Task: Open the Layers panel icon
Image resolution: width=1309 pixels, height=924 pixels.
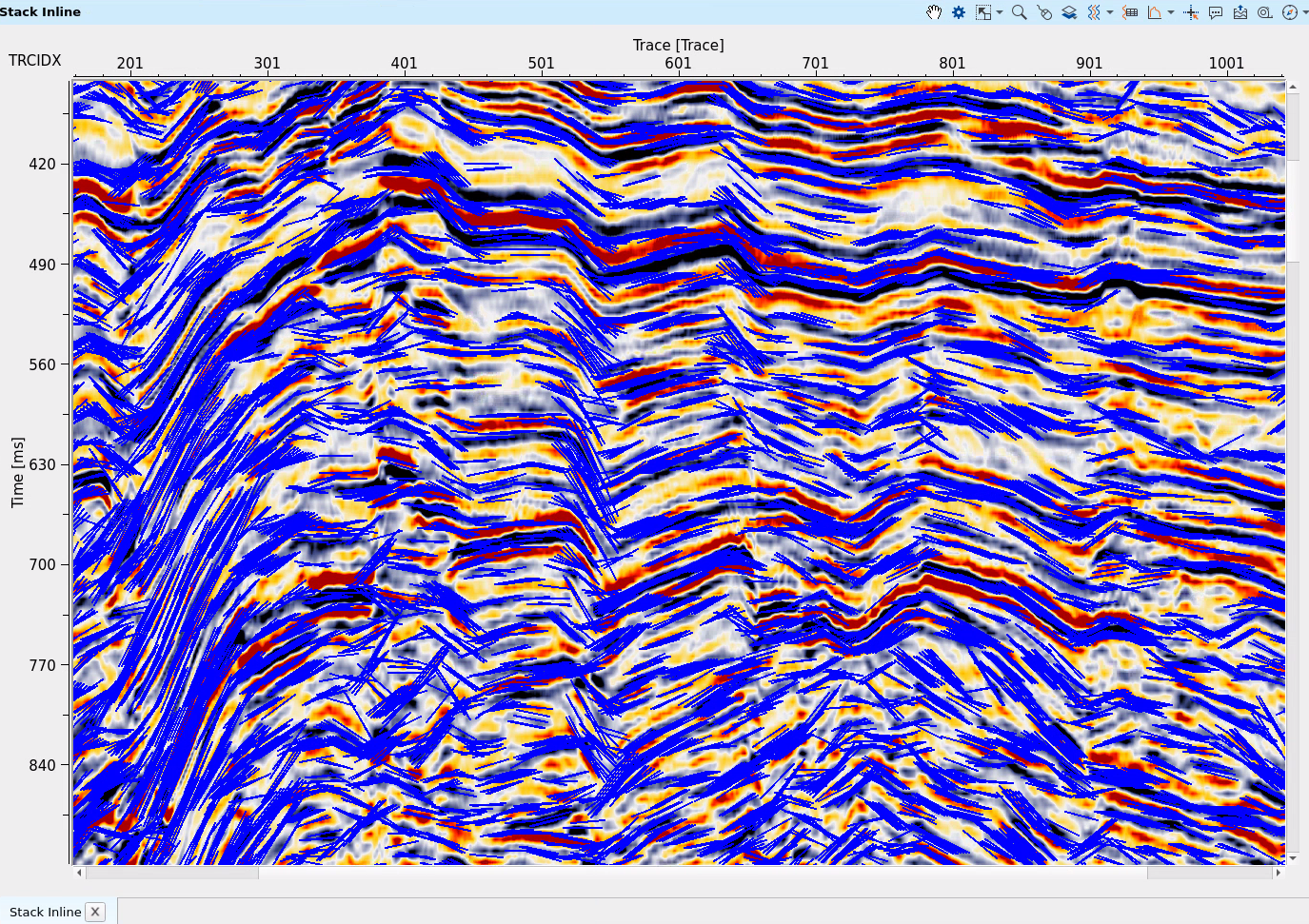Action: coord(1067,12)
